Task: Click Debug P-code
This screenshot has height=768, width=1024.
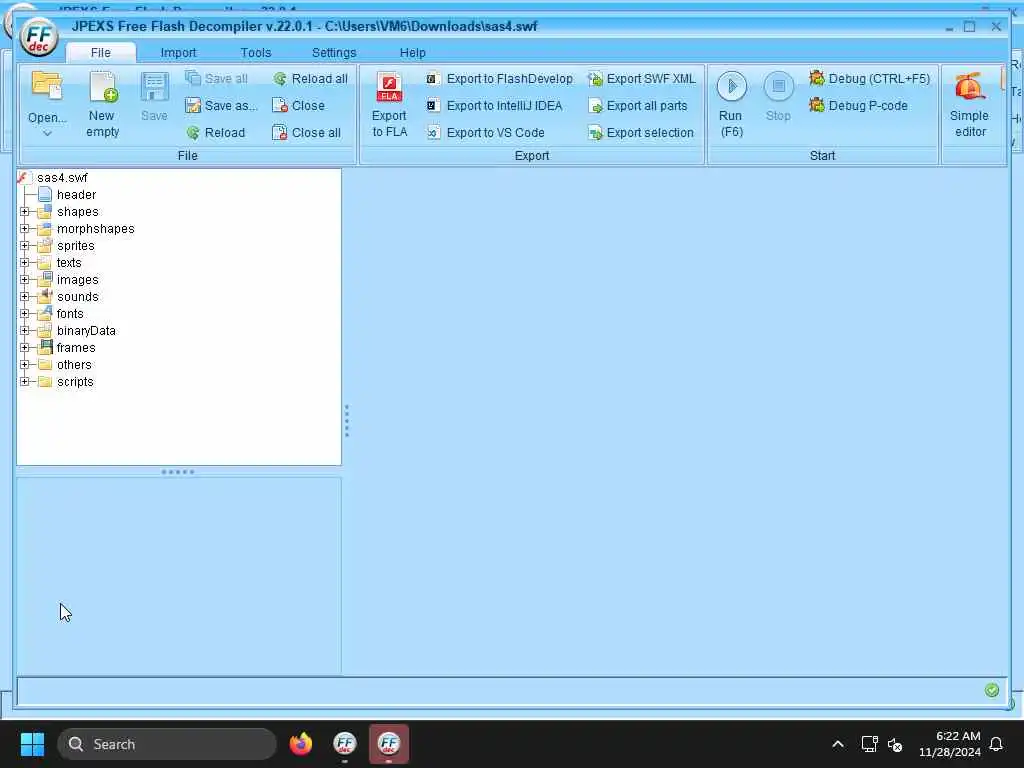Action: tap(858, 105)
